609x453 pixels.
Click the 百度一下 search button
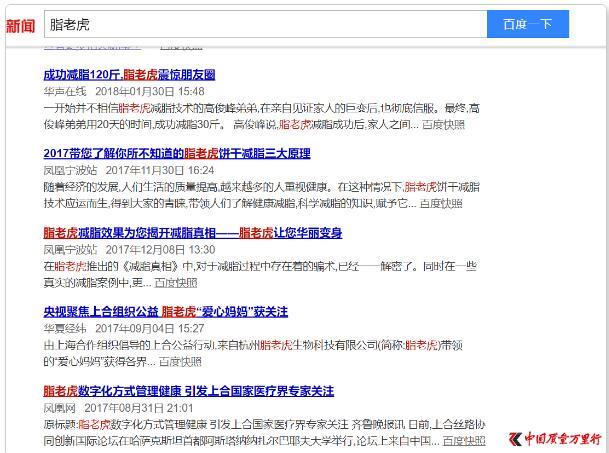pos(528,24)
